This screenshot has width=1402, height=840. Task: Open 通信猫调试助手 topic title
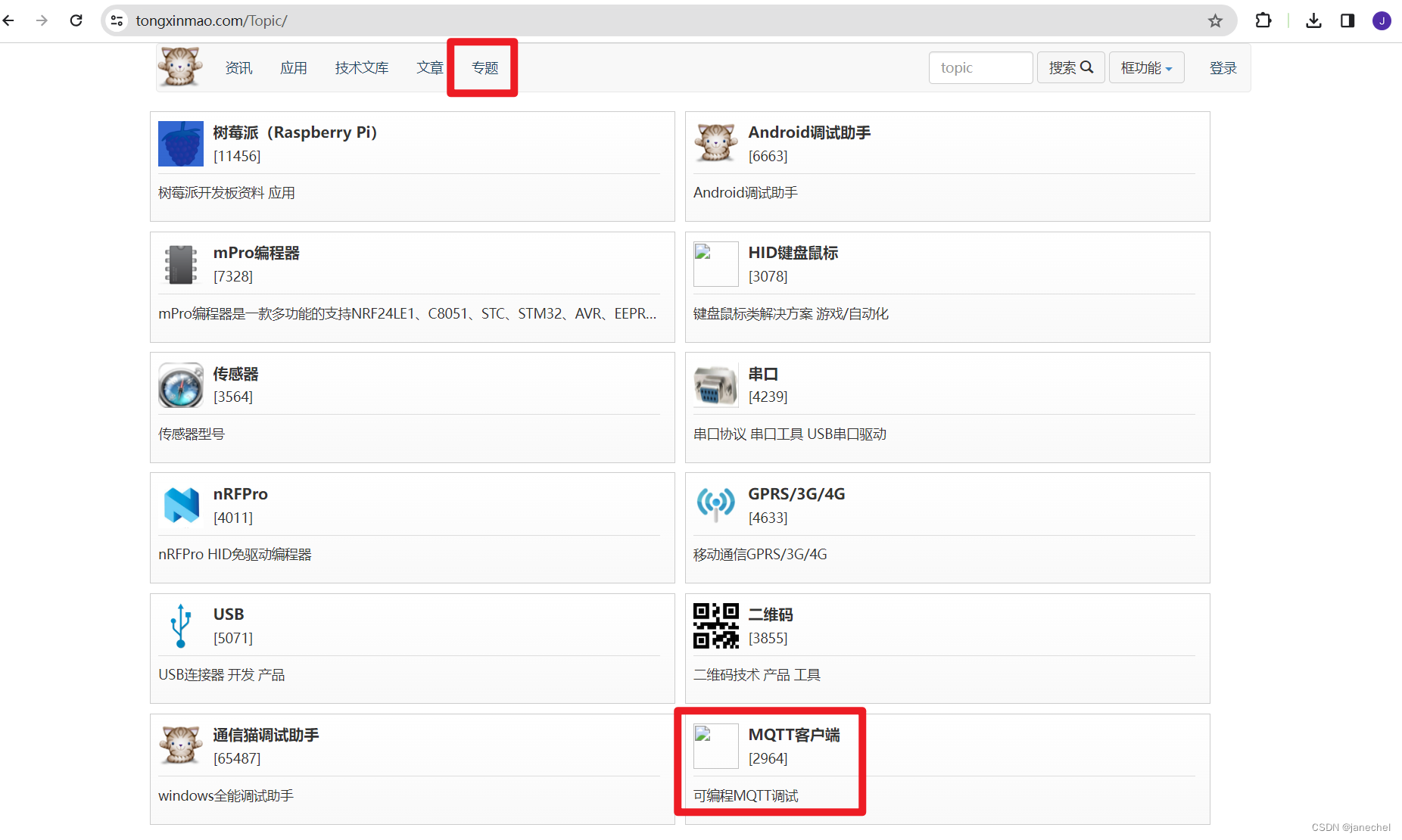(266, 735)
